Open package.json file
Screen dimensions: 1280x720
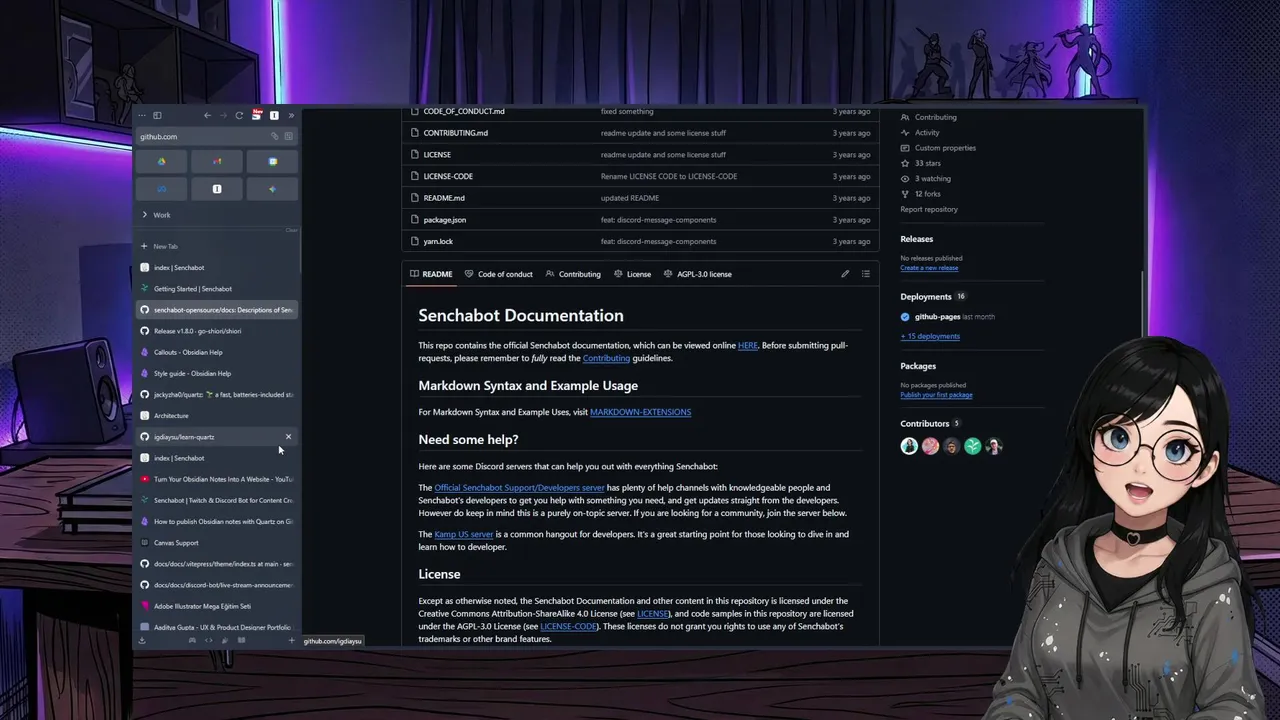click(x=445, y=220)
